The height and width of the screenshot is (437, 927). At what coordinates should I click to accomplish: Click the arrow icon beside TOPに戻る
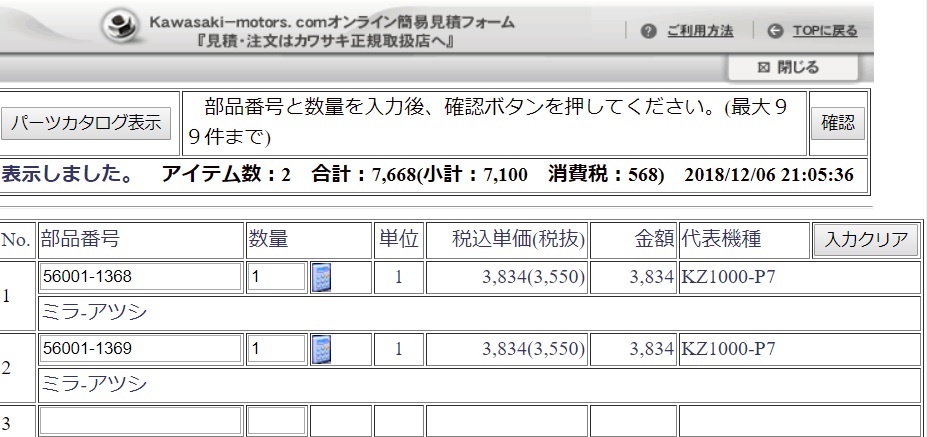click(x=775, y=31)
